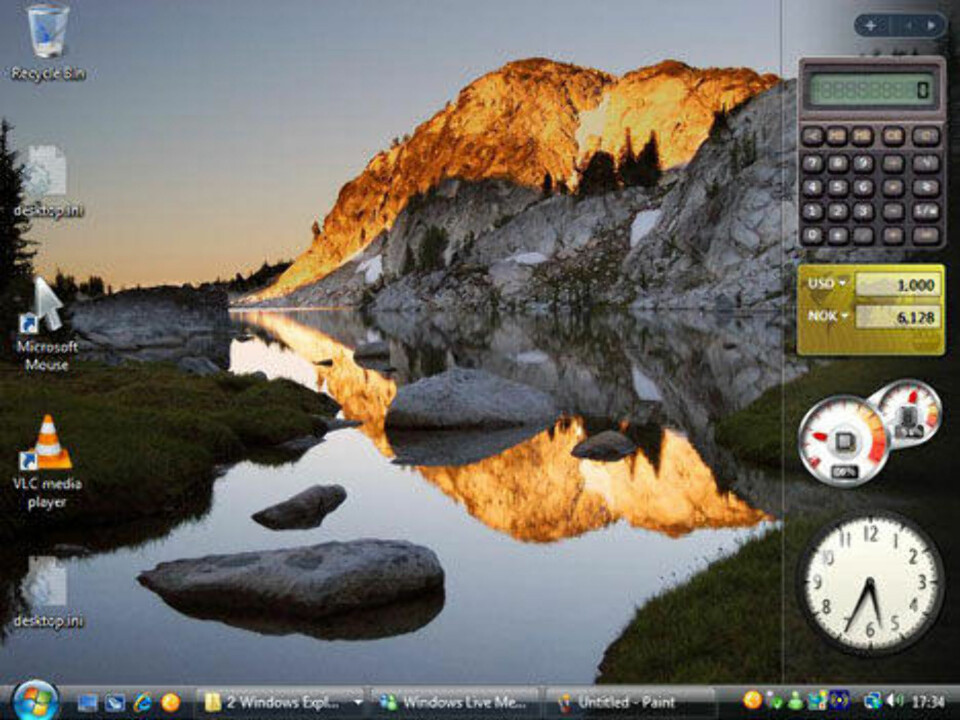The width and height of the screenshot is (960, 720).
Task: Switch to Untitled - Paint taskbar button
Action: point(632,702)
